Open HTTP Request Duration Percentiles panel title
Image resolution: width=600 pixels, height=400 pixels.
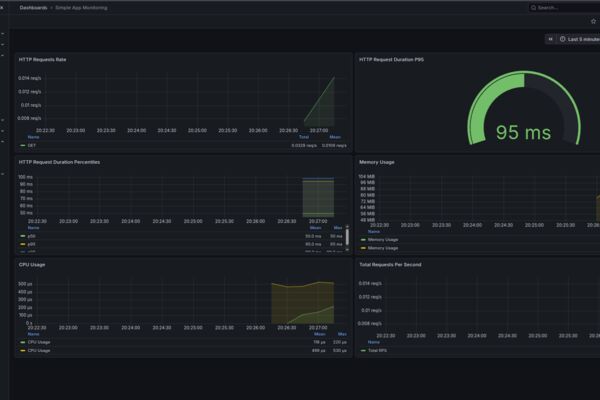(x=59, y=162)
